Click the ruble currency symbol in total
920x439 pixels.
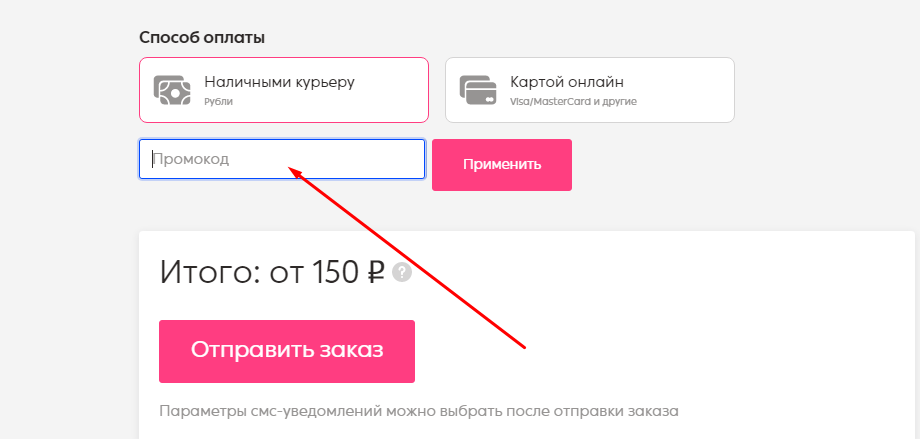(x=373, y=273)
